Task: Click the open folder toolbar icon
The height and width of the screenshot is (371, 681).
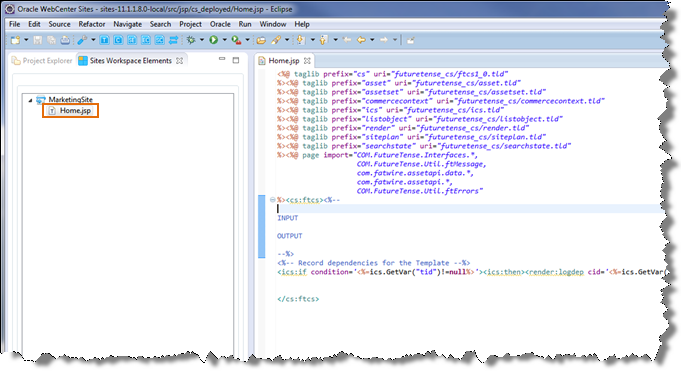Action: [261, 40]
